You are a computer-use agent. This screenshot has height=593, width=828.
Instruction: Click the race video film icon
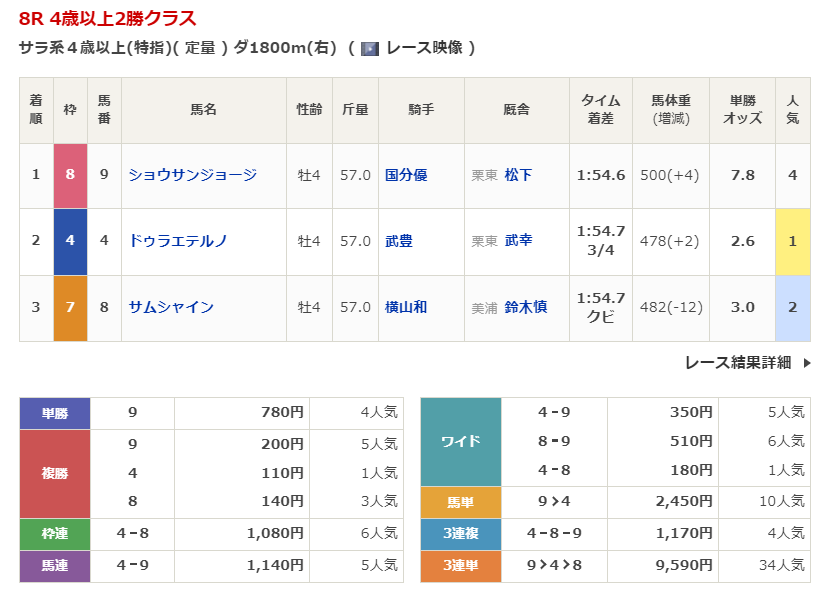(x=369, y=49)
